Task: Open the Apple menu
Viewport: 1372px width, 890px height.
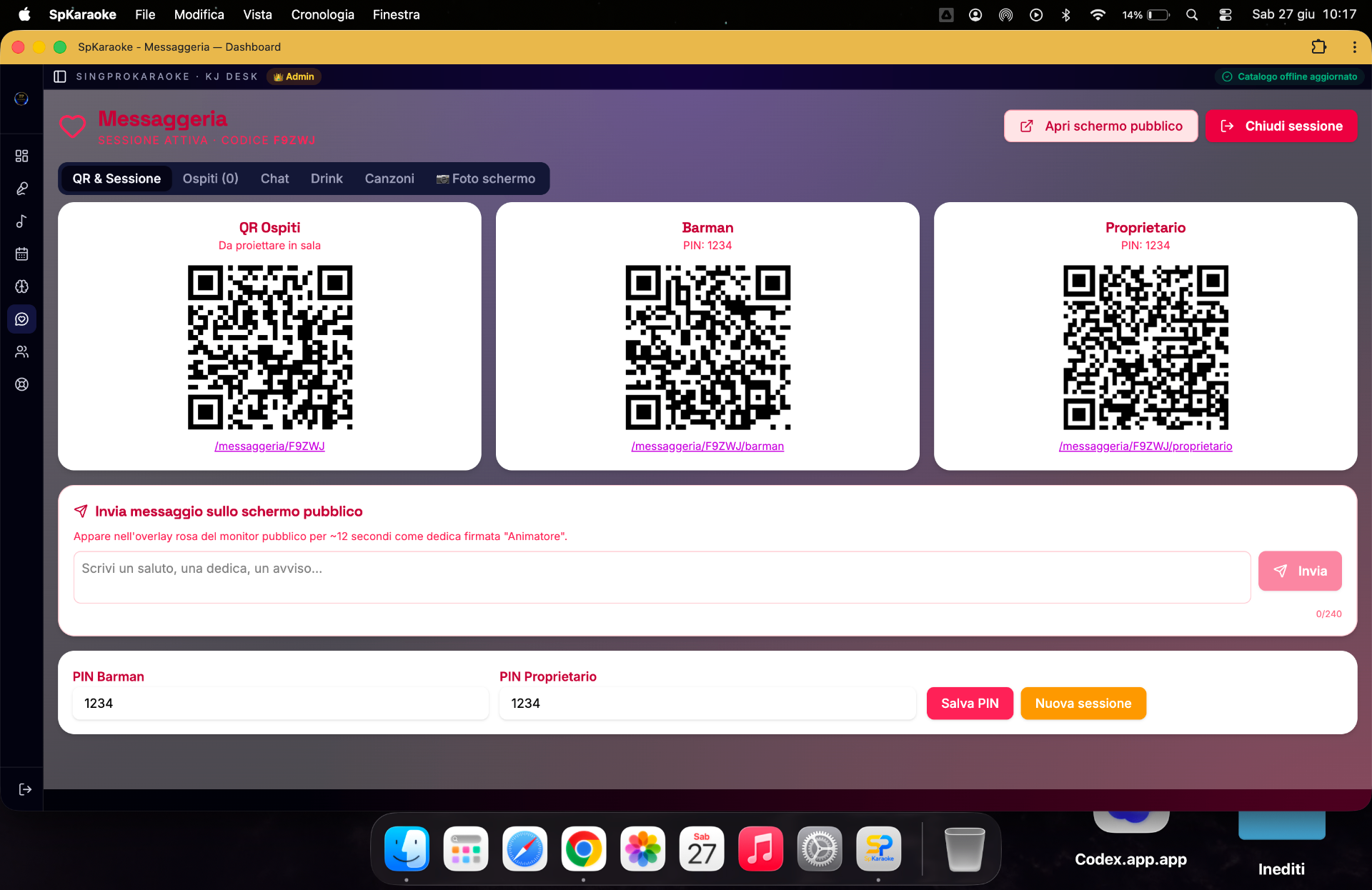Action: 24,14
